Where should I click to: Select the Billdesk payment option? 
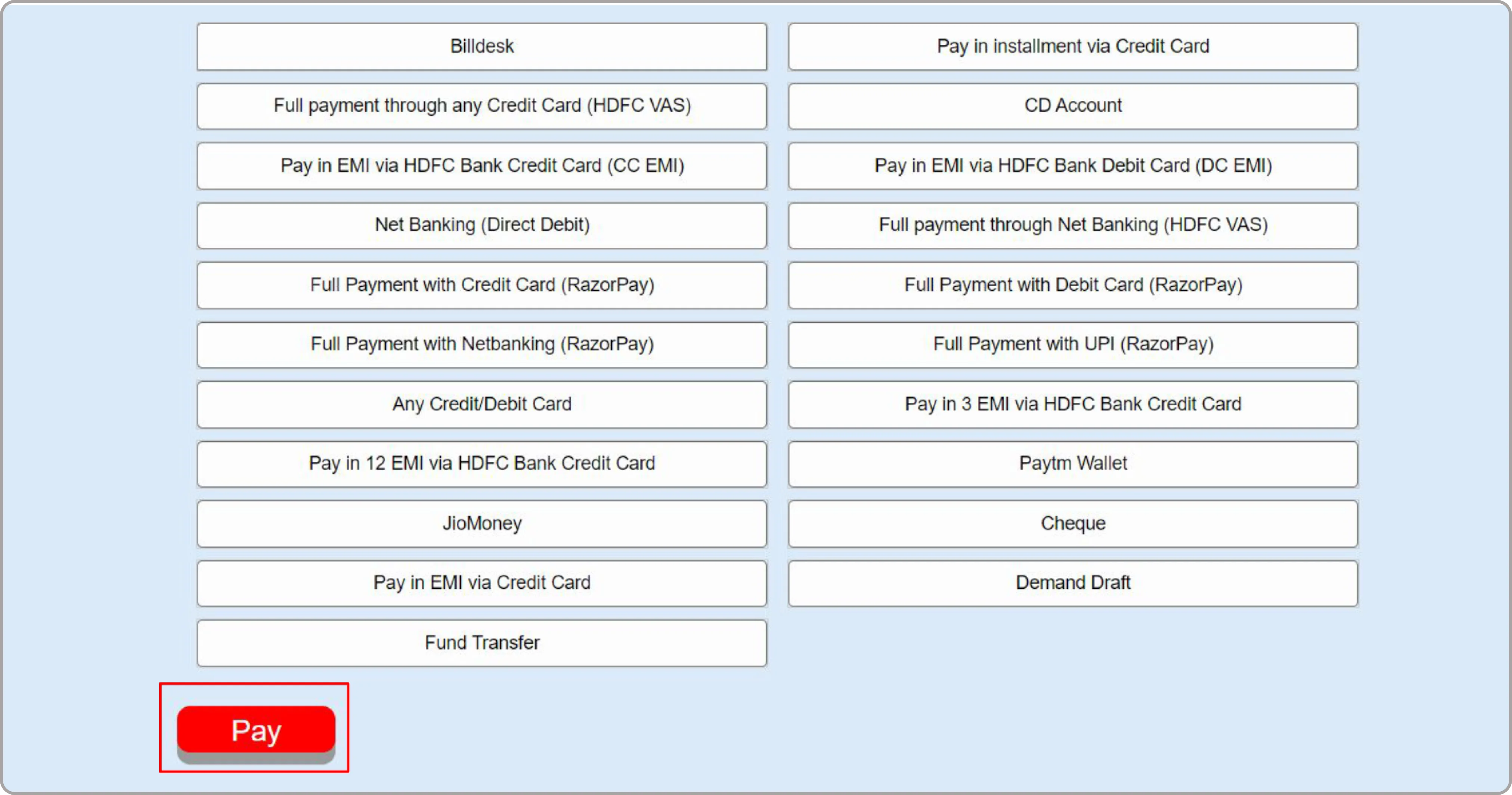click(482, 46)
